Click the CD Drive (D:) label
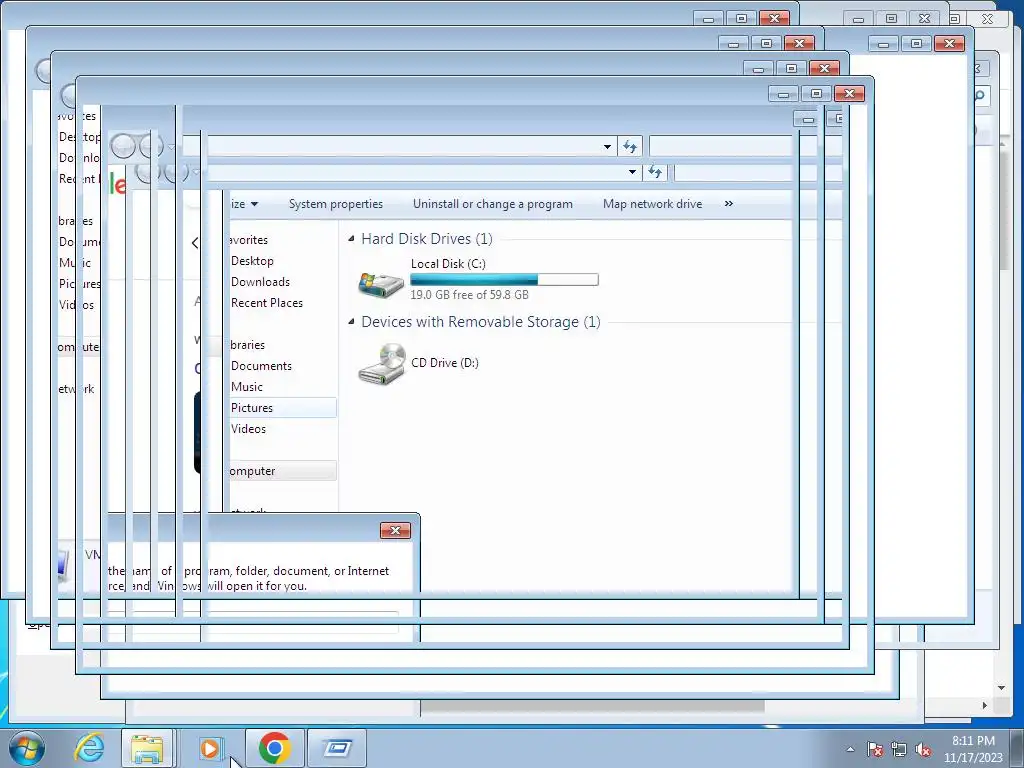1024x768 pixels. [x=445, y=363]
